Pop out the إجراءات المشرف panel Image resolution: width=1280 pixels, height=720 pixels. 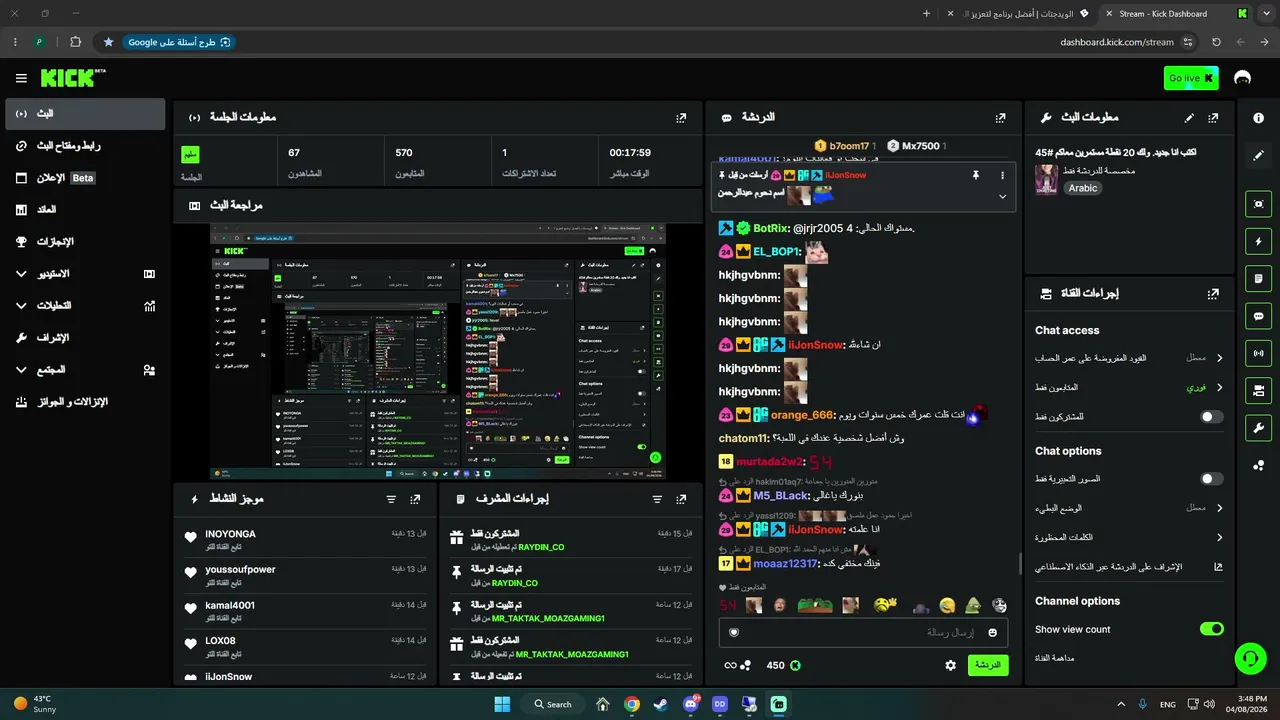tap(681, 498)
